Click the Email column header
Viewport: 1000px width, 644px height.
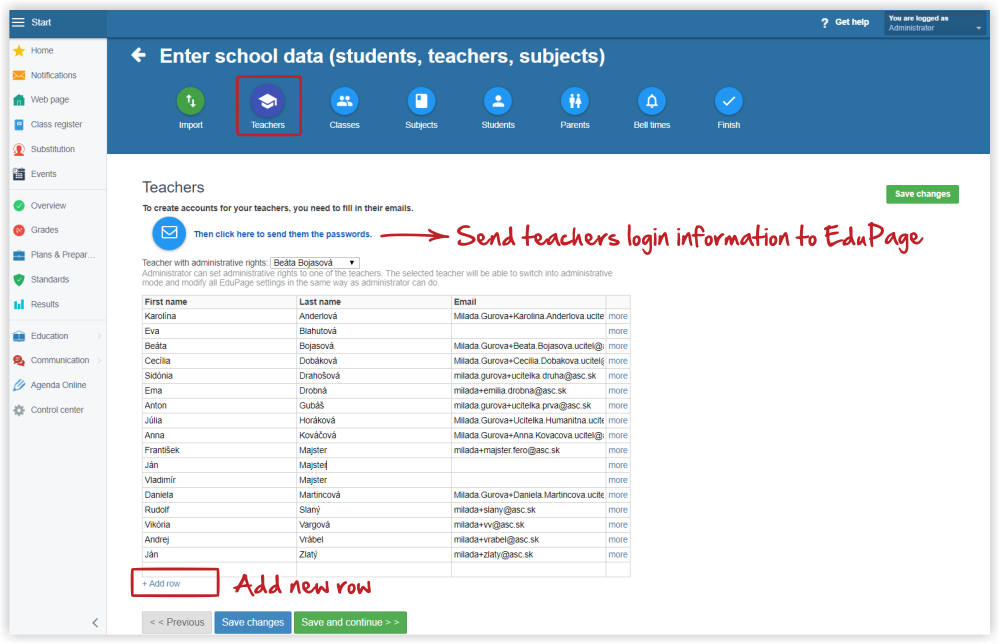tap(528, 302)
